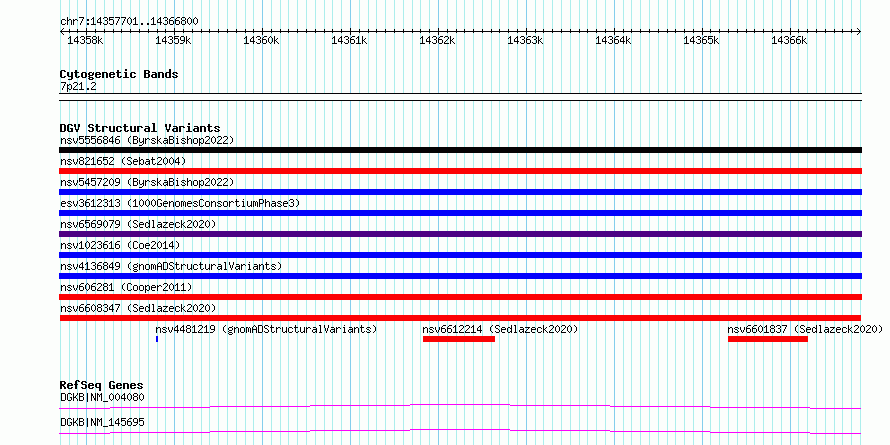Viewport: 890px width, 445px height.
Task: Select the 14362k ruler tick label
Action: click(x=437, y=40)
